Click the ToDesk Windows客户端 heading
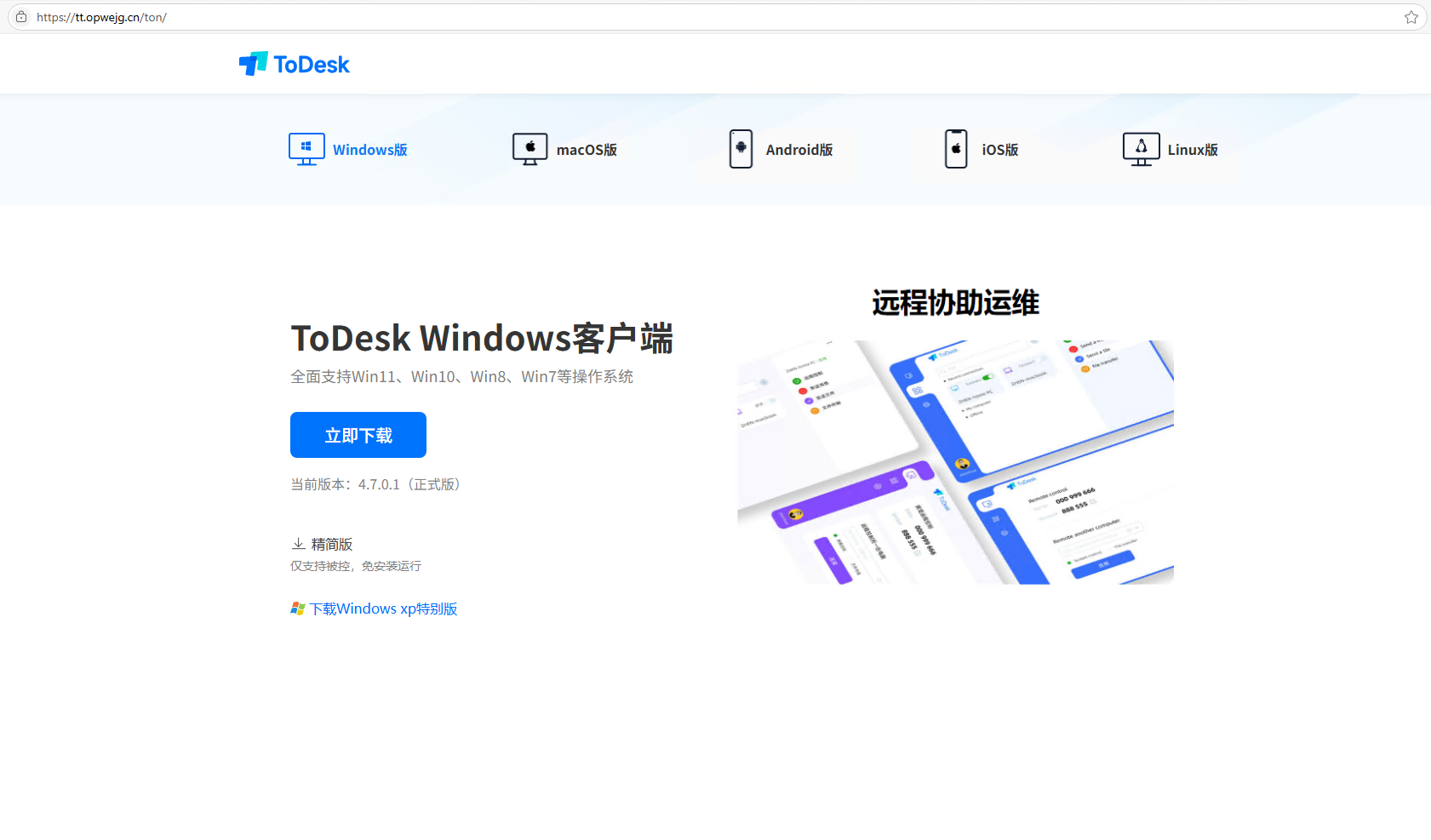Image resolution: width=1431 pixels, height=840 pixels. (x=482, y=338)
